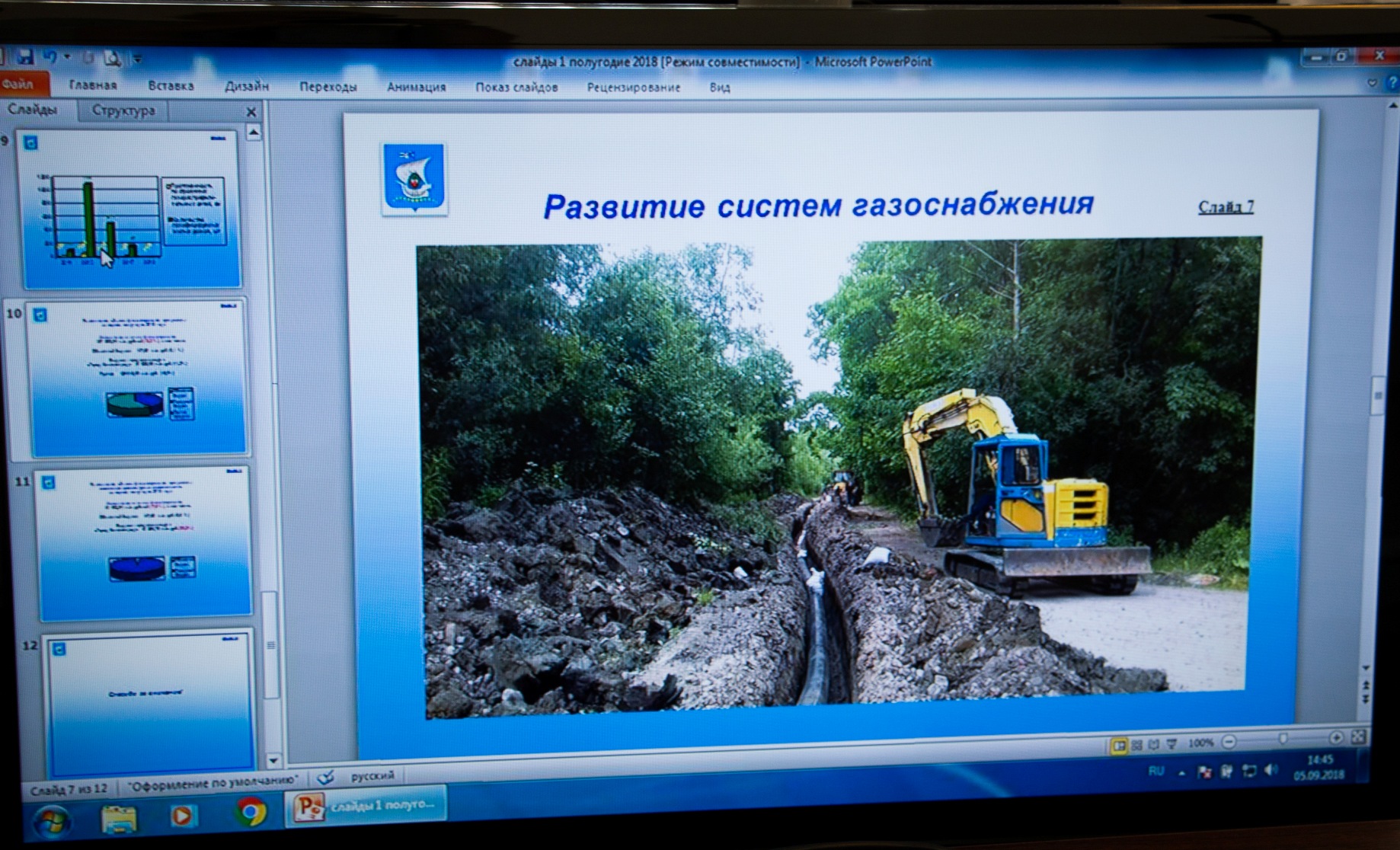The image size is (1400, 850).
Task: Click the zoom slider handle
Action: [x=1283, y=739]
